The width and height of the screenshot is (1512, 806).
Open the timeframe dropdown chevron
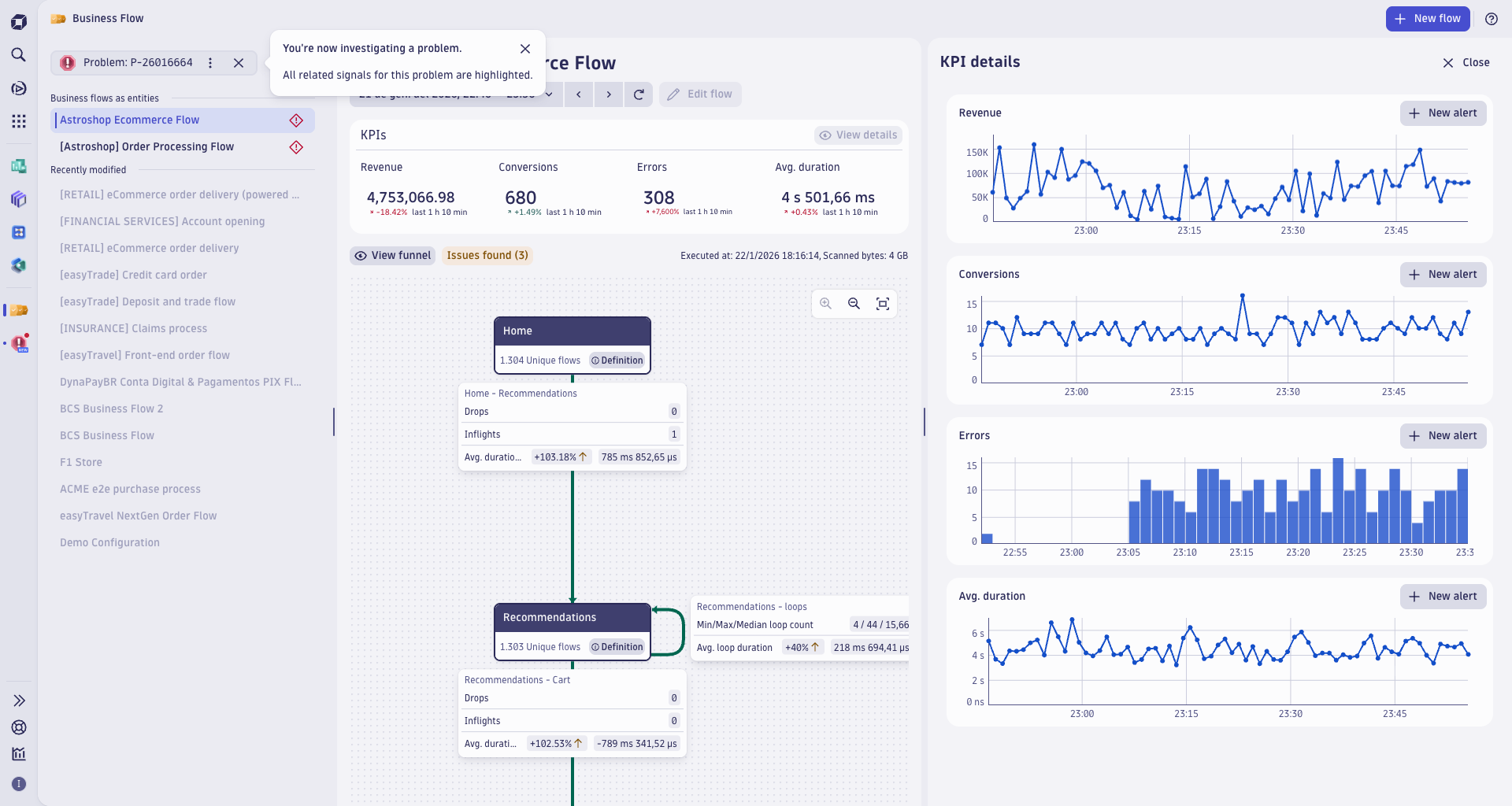pyautogui.click(x=549, y=94)
